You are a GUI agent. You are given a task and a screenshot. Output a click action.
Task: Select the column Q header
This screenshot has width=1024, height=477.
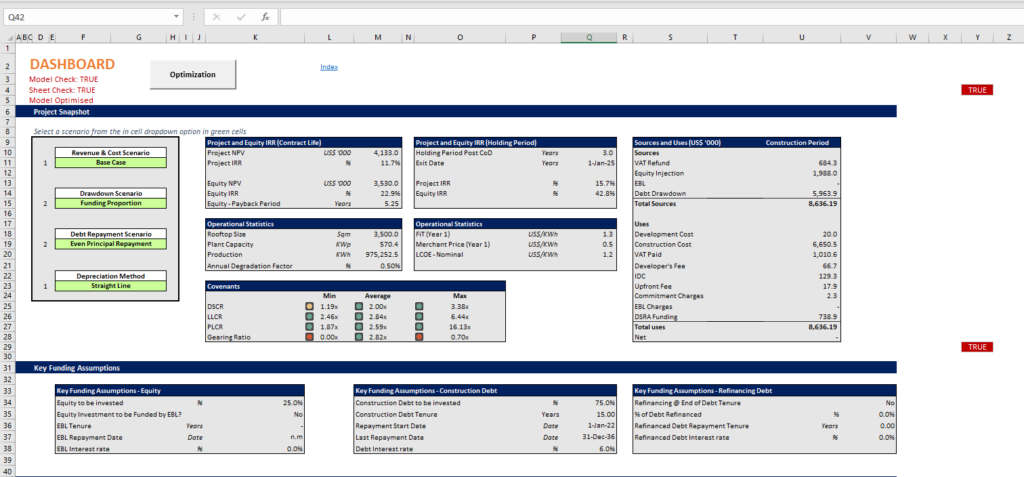589,38
